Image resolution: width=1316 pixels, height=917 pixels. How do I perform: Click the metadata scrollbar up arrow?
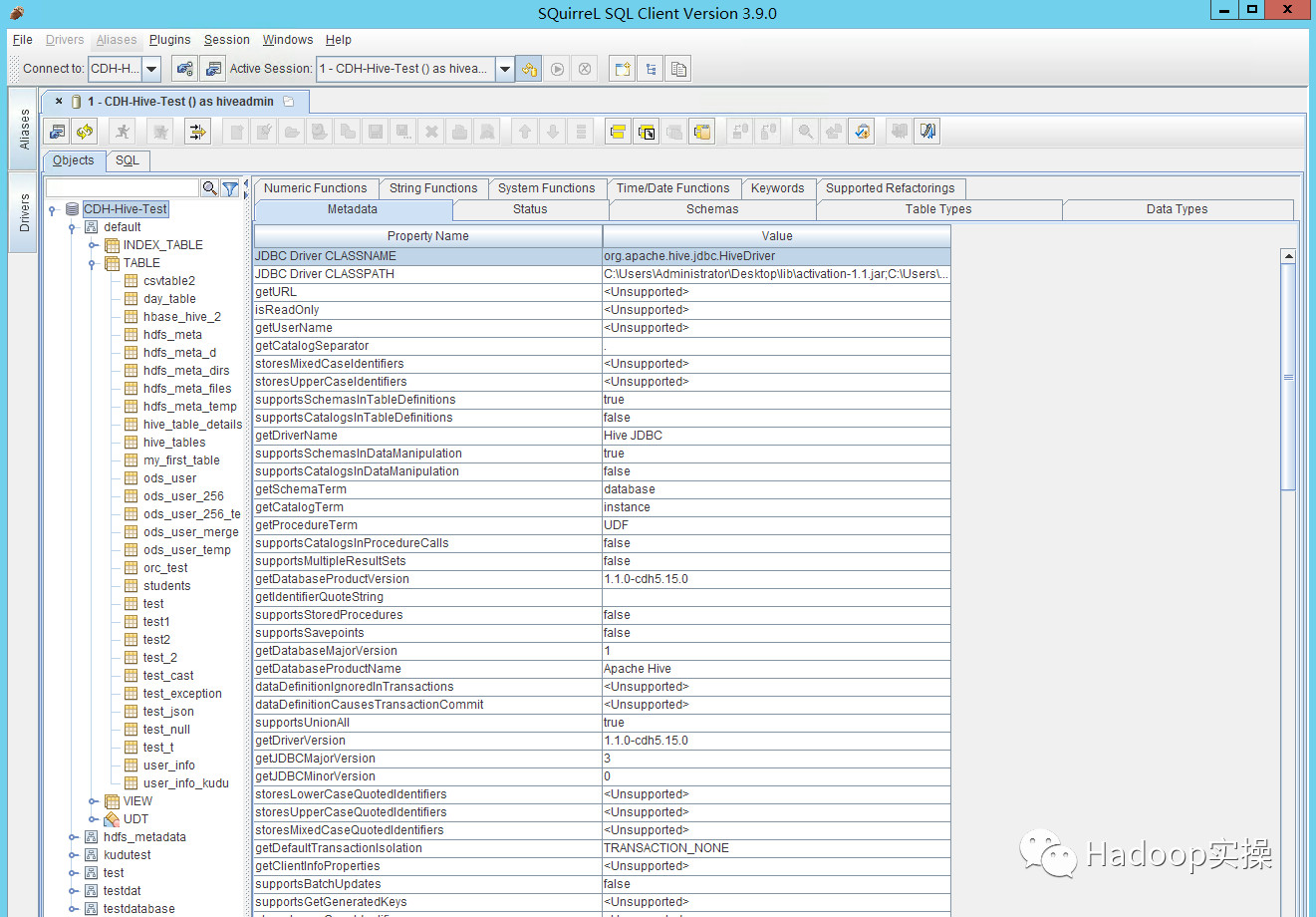coord(1288,256)
